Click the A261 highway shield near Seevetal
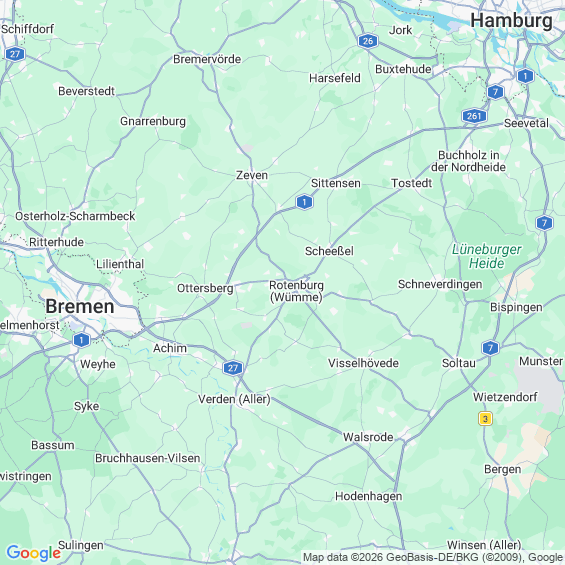The width and height of the screenshot is (565, 565). tap(474, 116)
